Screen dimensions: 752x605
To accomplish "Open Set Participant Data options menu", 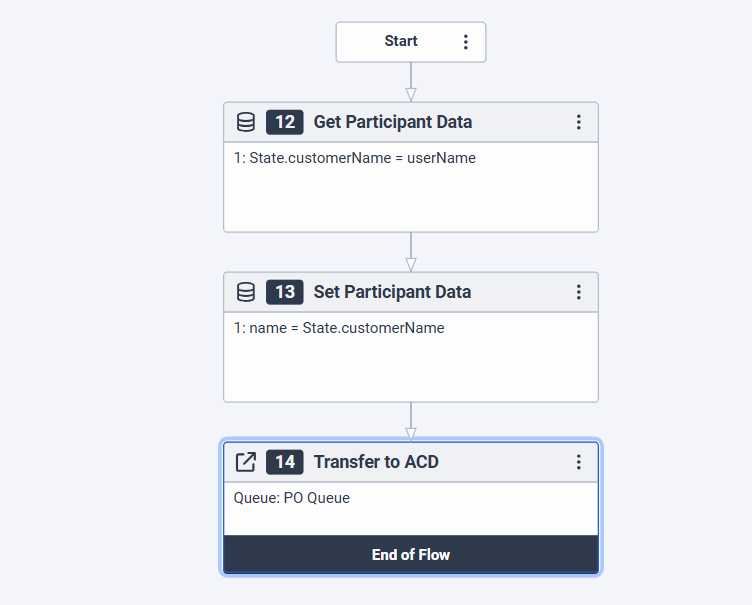I will click(x=578, y=292).
